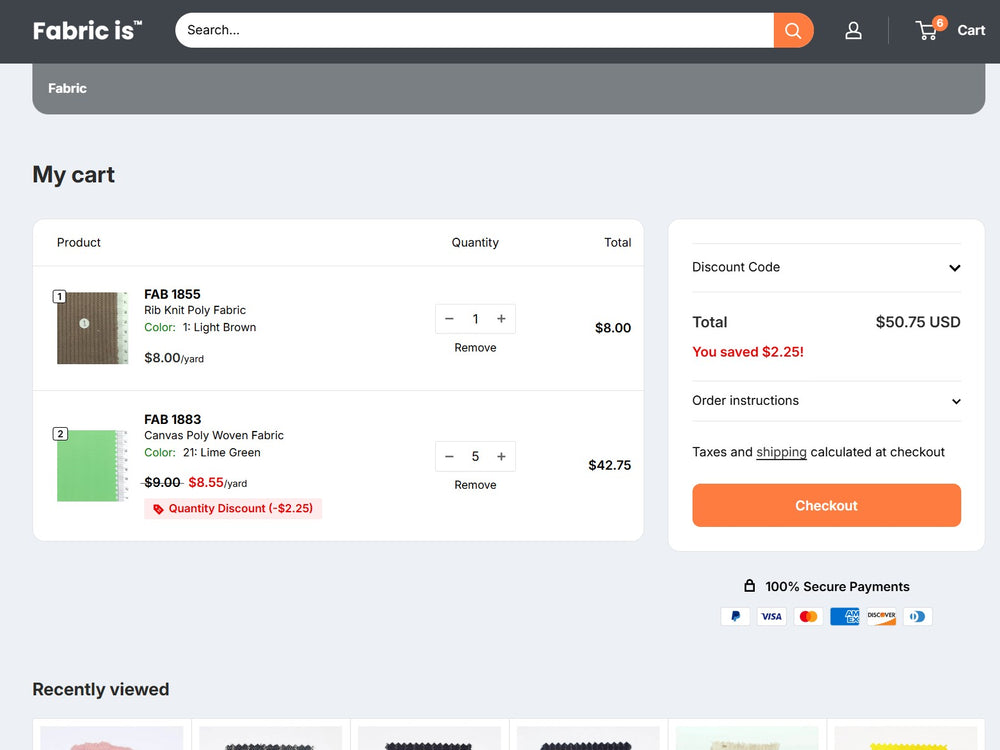Open the user account icon
The height and width of the screenshot is (750, 1000).
853,30
